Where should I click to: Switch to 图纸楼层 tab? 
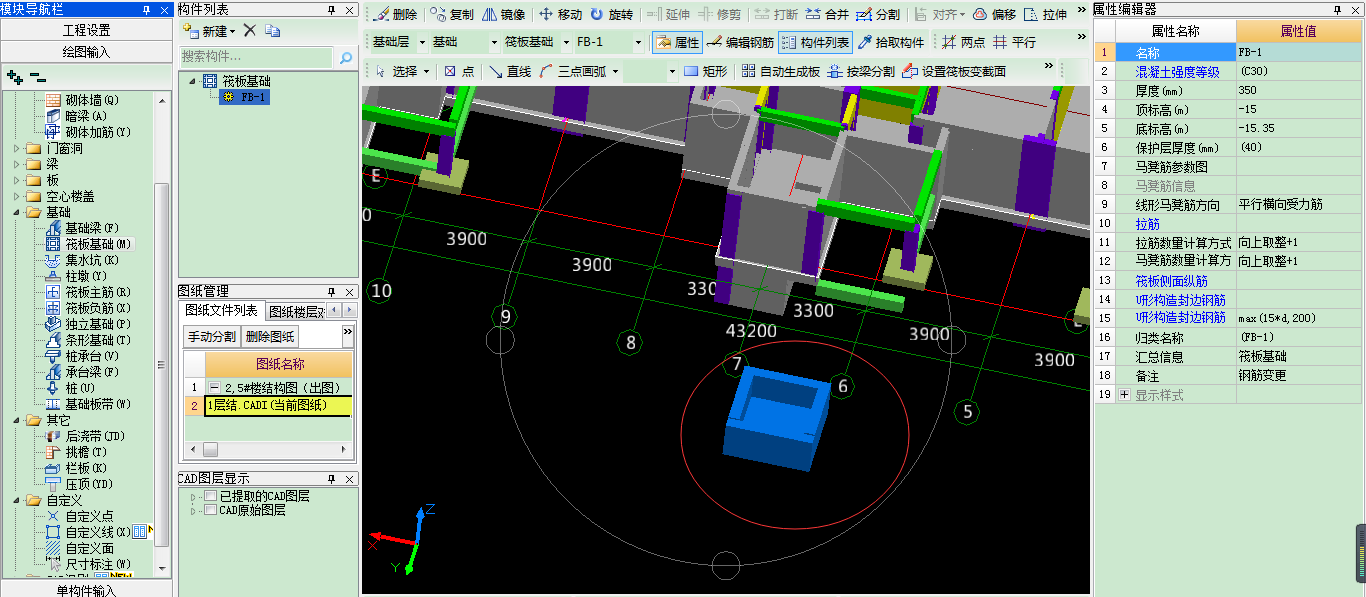point(297,311)
